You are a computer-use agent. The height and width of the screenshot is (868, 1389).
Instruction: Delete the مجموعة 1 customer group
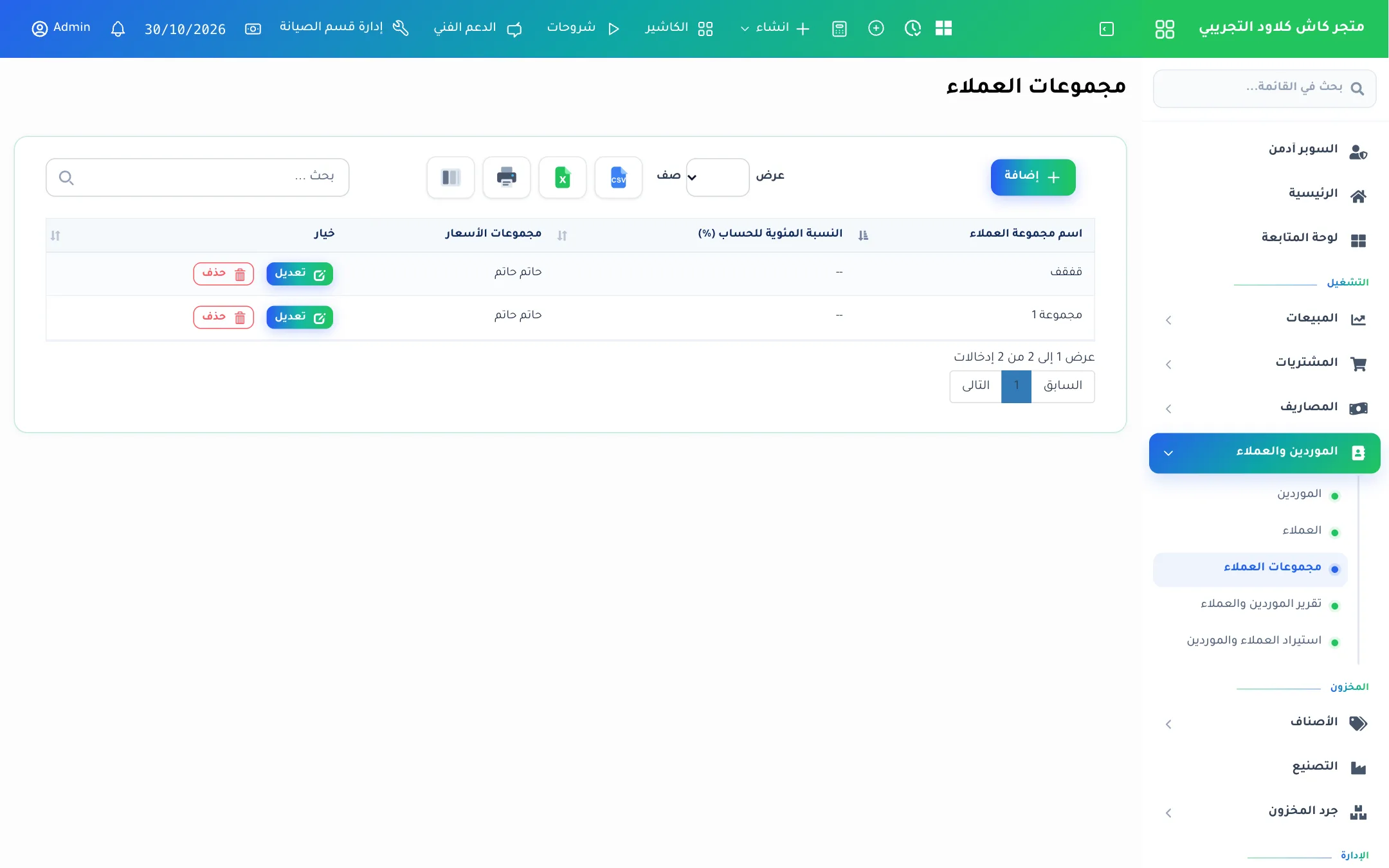pyautogui.click(x=224, y=317)
